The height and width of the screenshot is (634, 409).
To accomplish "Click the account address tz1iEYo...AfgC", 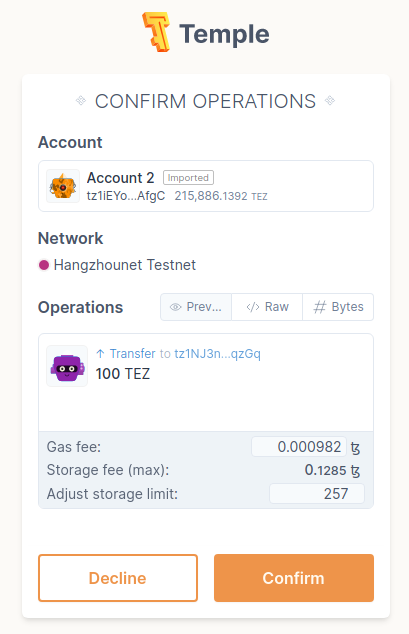I will (126, 196).
